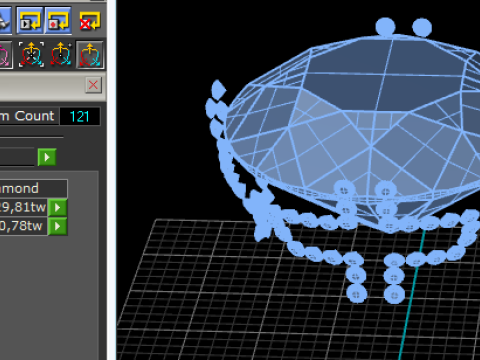Select the 0,78tw weight field
Viewport: 480px width, 360px height.
click(x=23, y=226)
